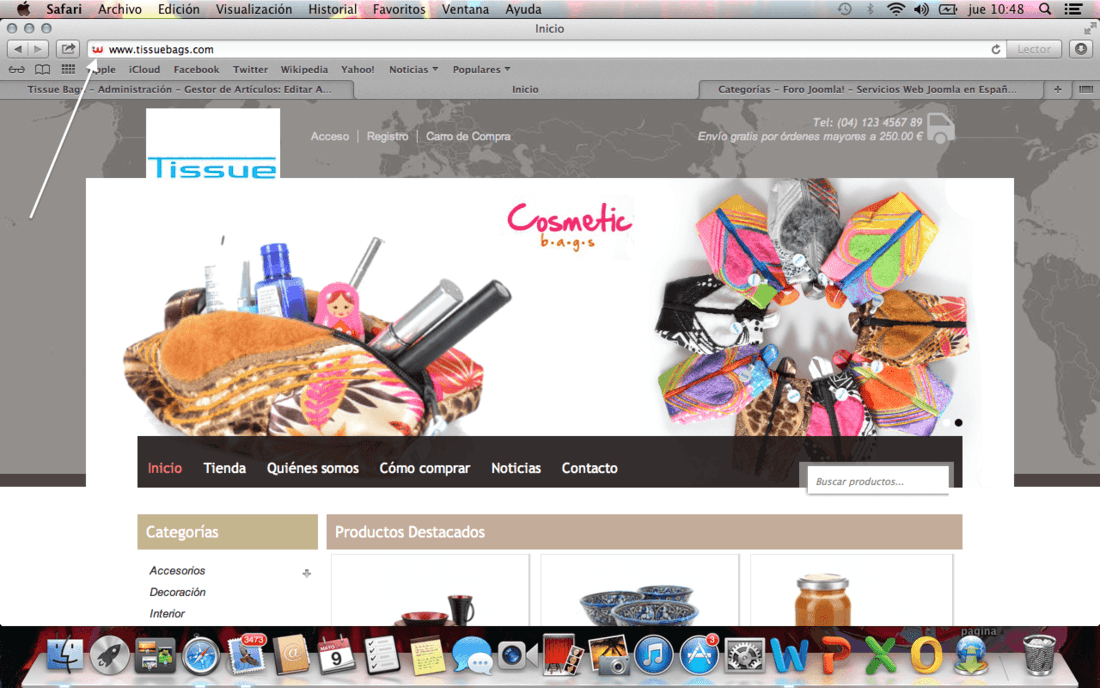Open Contacto navigation item

589,468
